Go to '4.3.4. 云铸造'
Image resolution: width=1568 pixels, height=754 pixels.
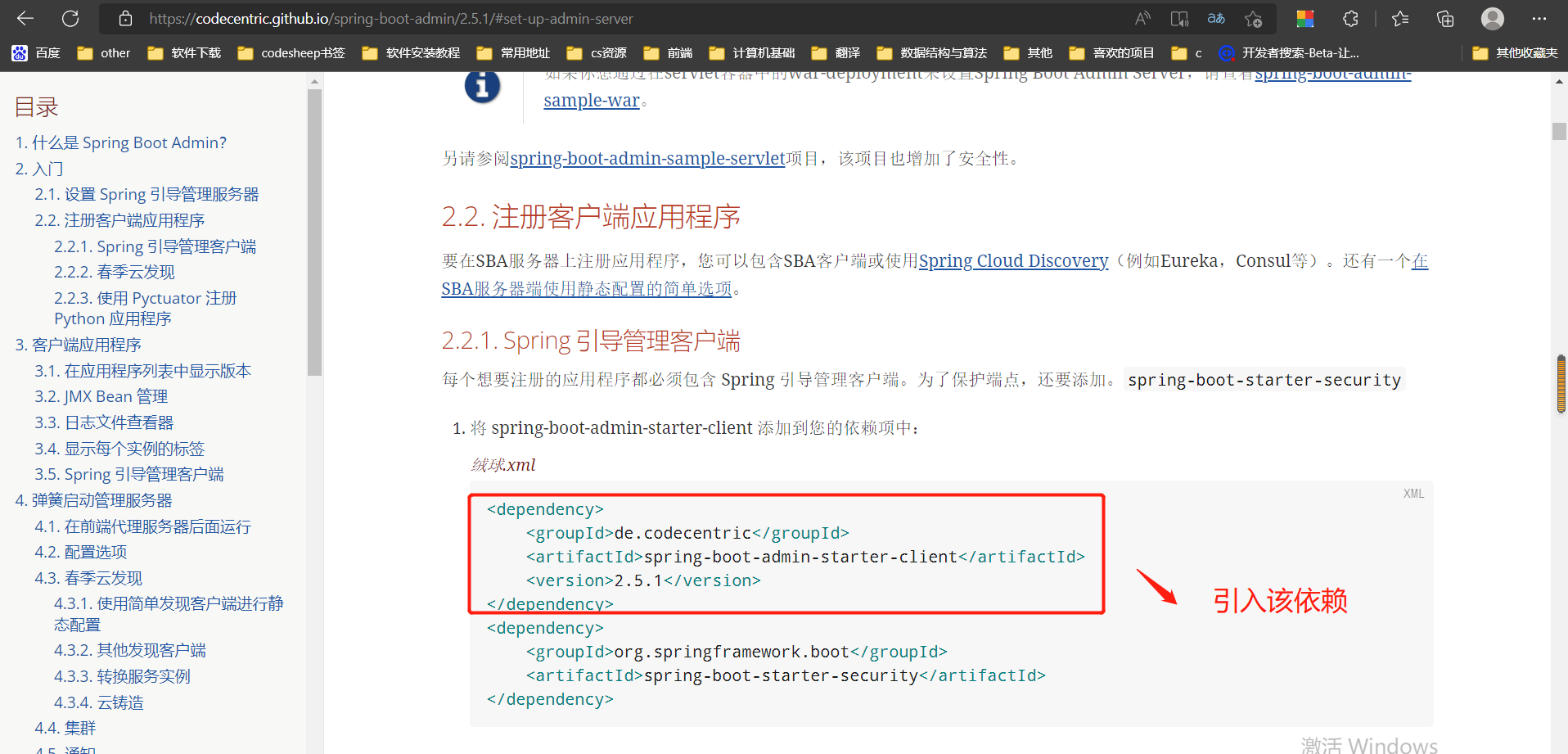[x=99, y=702]
